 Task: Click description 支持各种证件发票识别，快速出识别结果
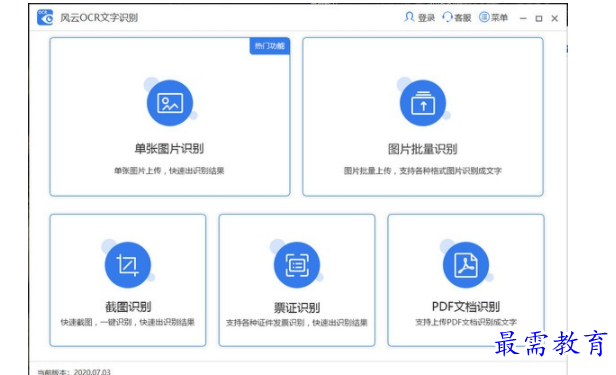coord(297,323)
